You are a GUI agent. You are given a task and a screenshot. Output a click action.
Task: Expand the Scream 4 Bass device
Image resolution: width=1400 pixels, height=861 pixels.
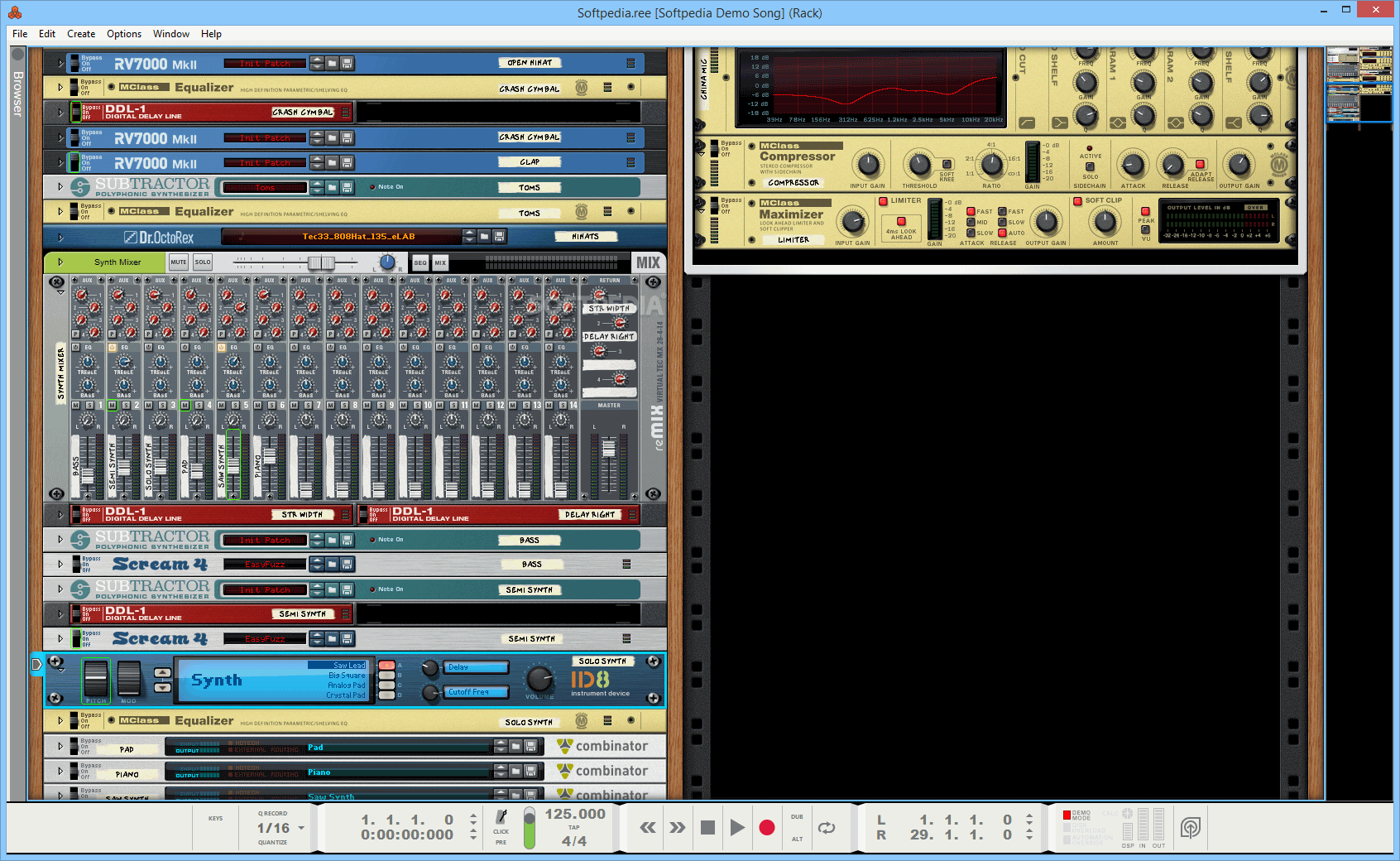pyautogui.click(x=60, y=564)
